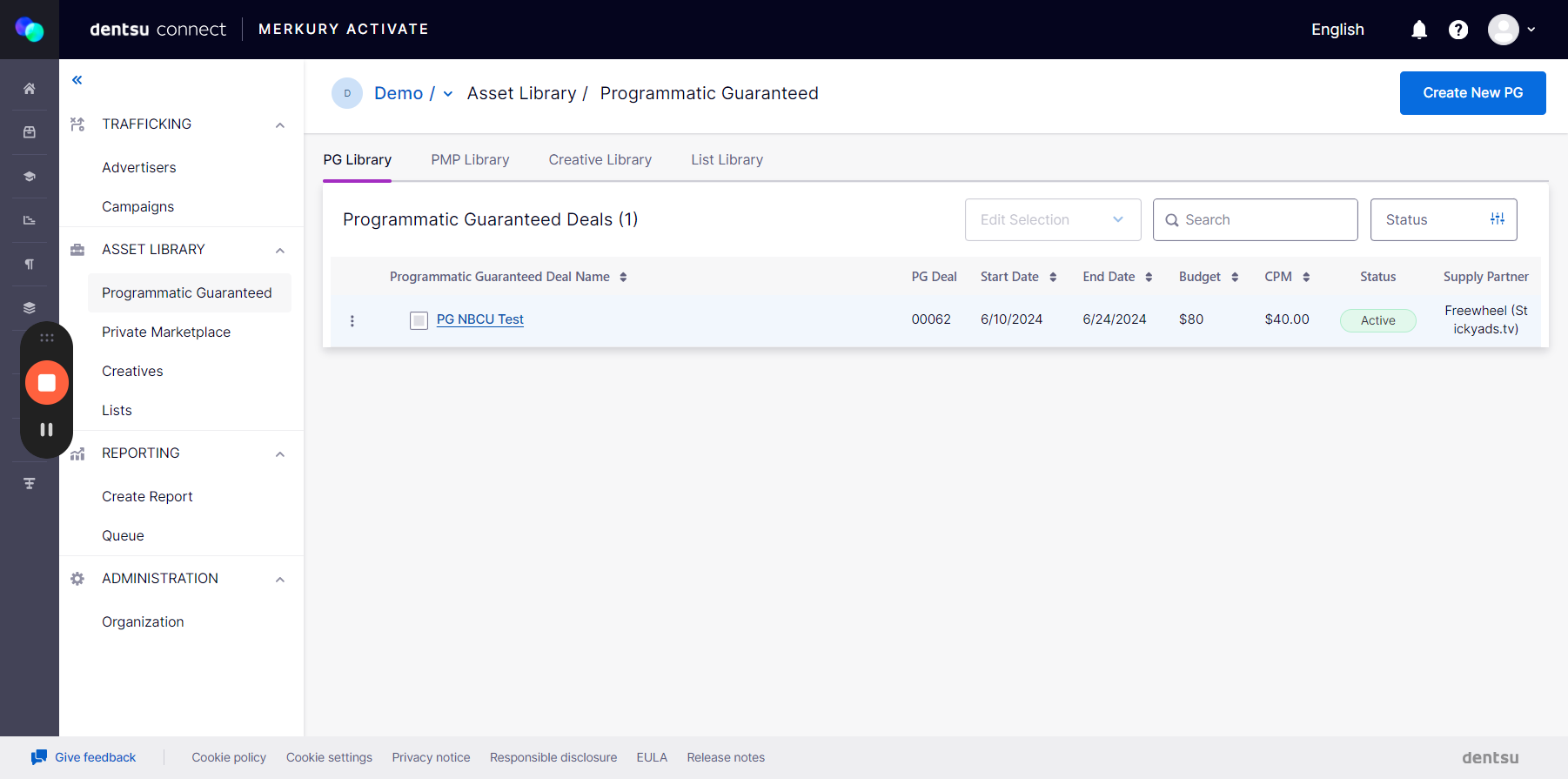This screenshot has width=1568, height=779.
Task: Expand the Demo account dropdown
Action: click(x=448, y=94)
